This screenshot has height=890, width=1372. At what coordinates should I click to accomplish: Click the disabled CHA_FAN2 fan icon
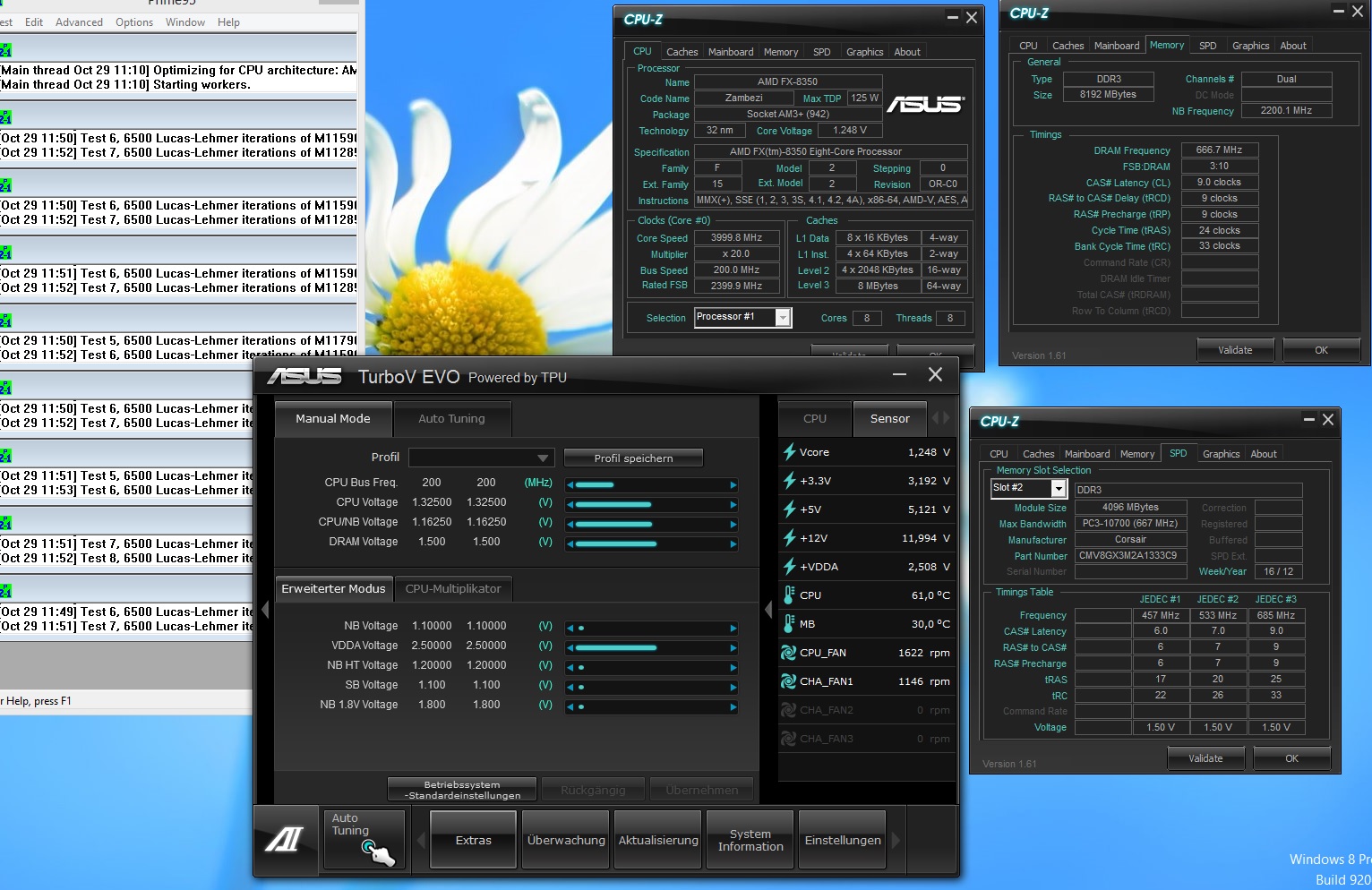[789, 710]
